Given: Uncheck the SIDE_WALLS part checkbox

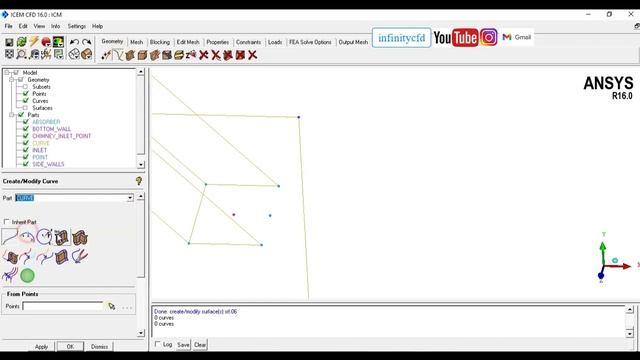Looking at the screenshot, I should click(26, 164).
